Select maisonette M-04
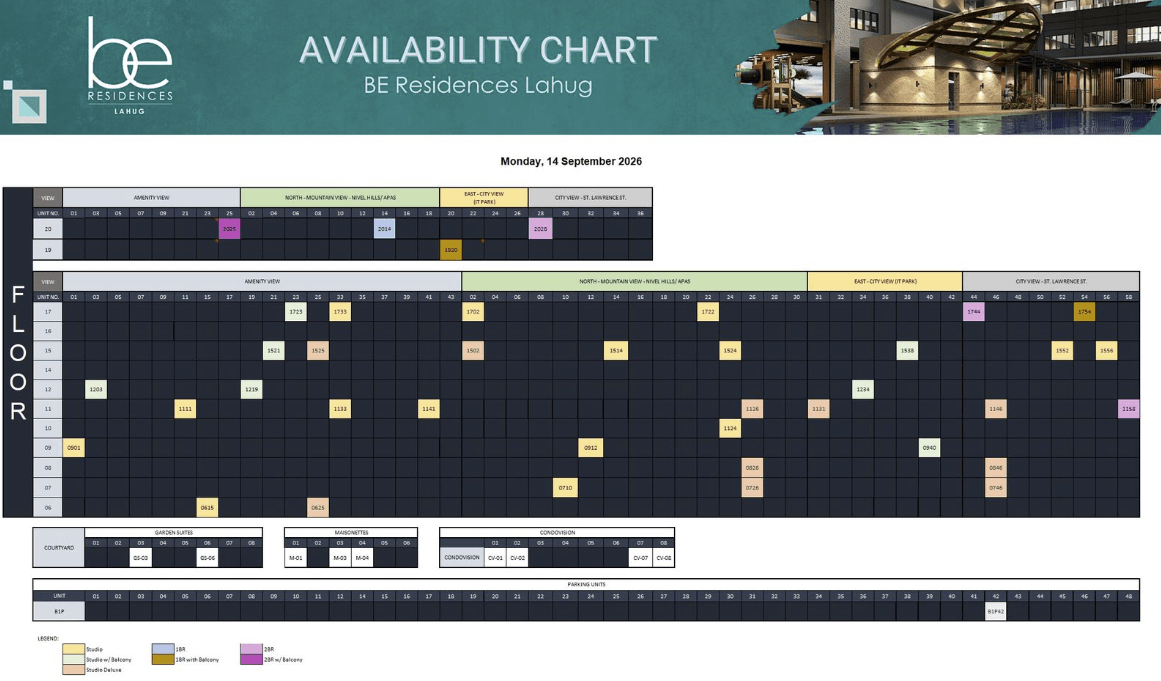Screen dimensions: 1161x681 (x=362, y=557)
